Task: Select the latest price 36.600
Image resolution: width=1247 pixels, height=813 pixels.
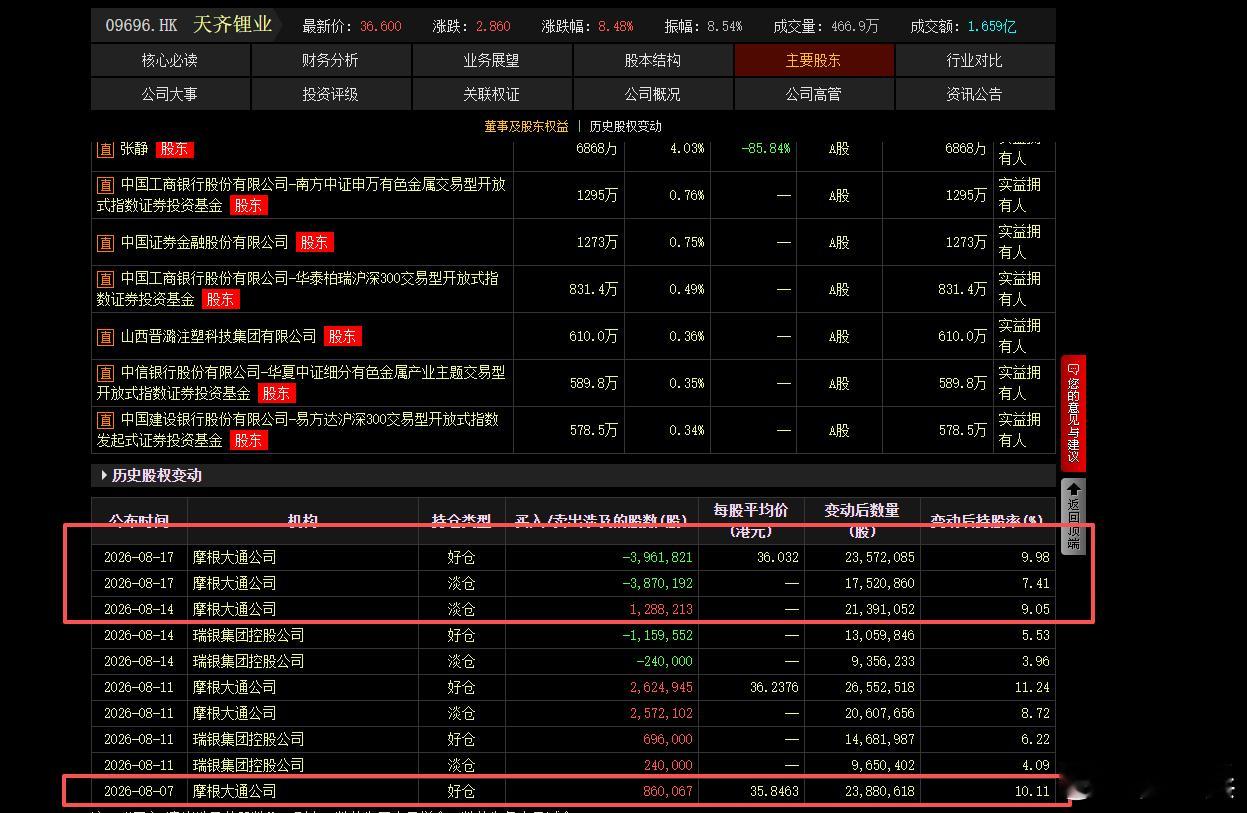Action: pos(380,27)
